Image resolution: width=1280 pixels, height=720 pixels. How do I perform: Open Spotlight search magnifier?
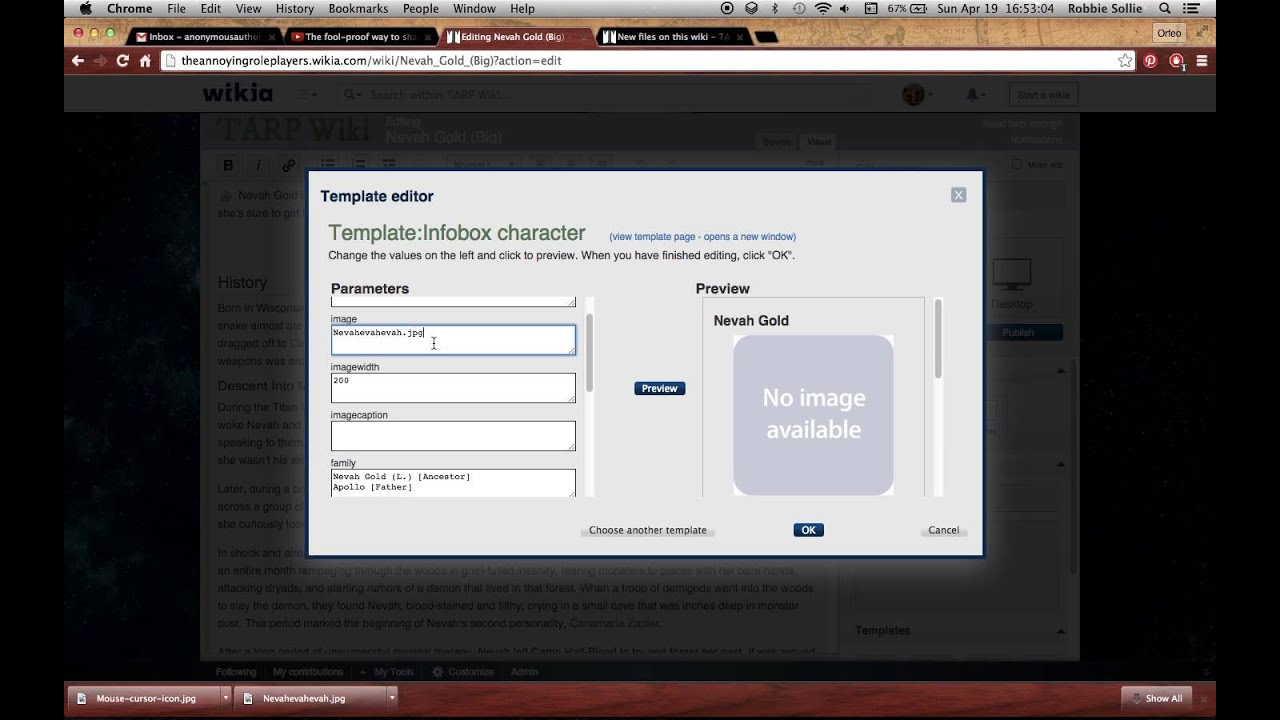coord(1165,9)
